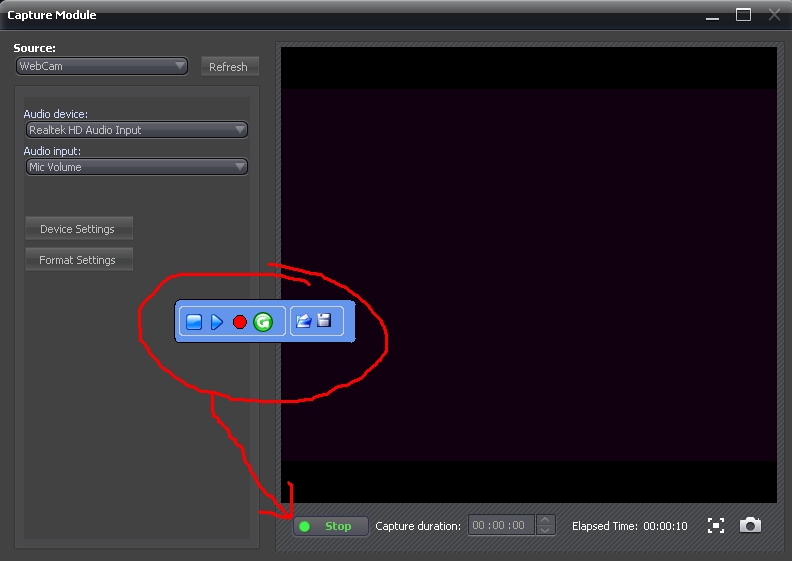Decrease capture duration with down arrow

click(x=545, y=530)
